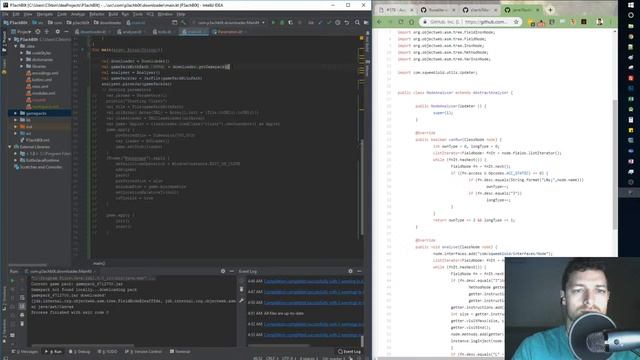Switch to the analyzer editor tab

coord(131,31)
